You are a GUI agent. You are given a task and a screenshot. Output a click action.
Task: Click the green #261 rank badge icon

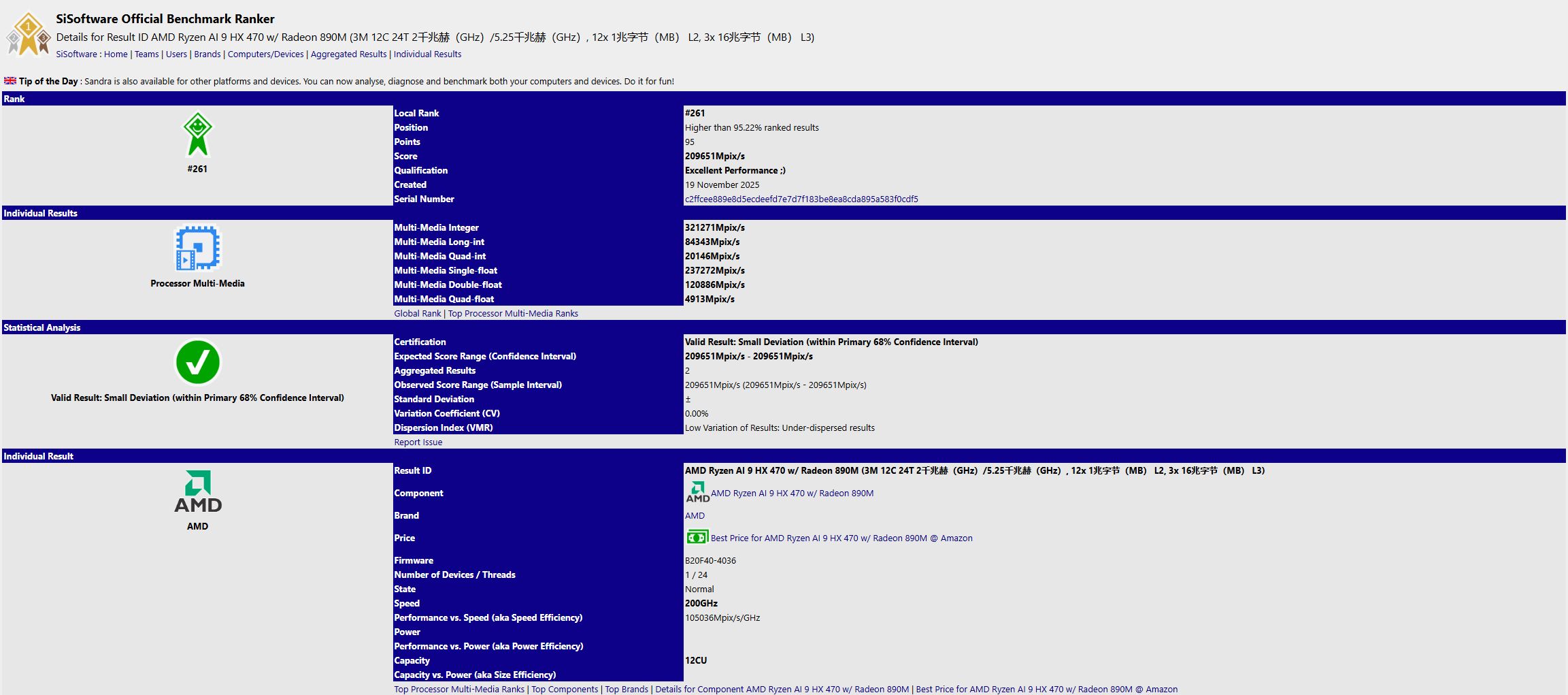(198, 134)
